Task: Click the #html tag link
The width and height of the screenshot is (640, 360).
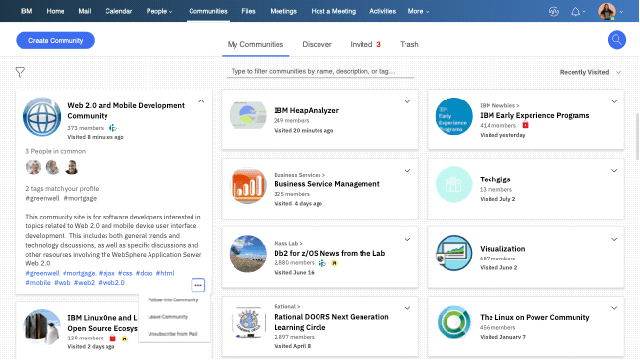Action: pos(165,273)
